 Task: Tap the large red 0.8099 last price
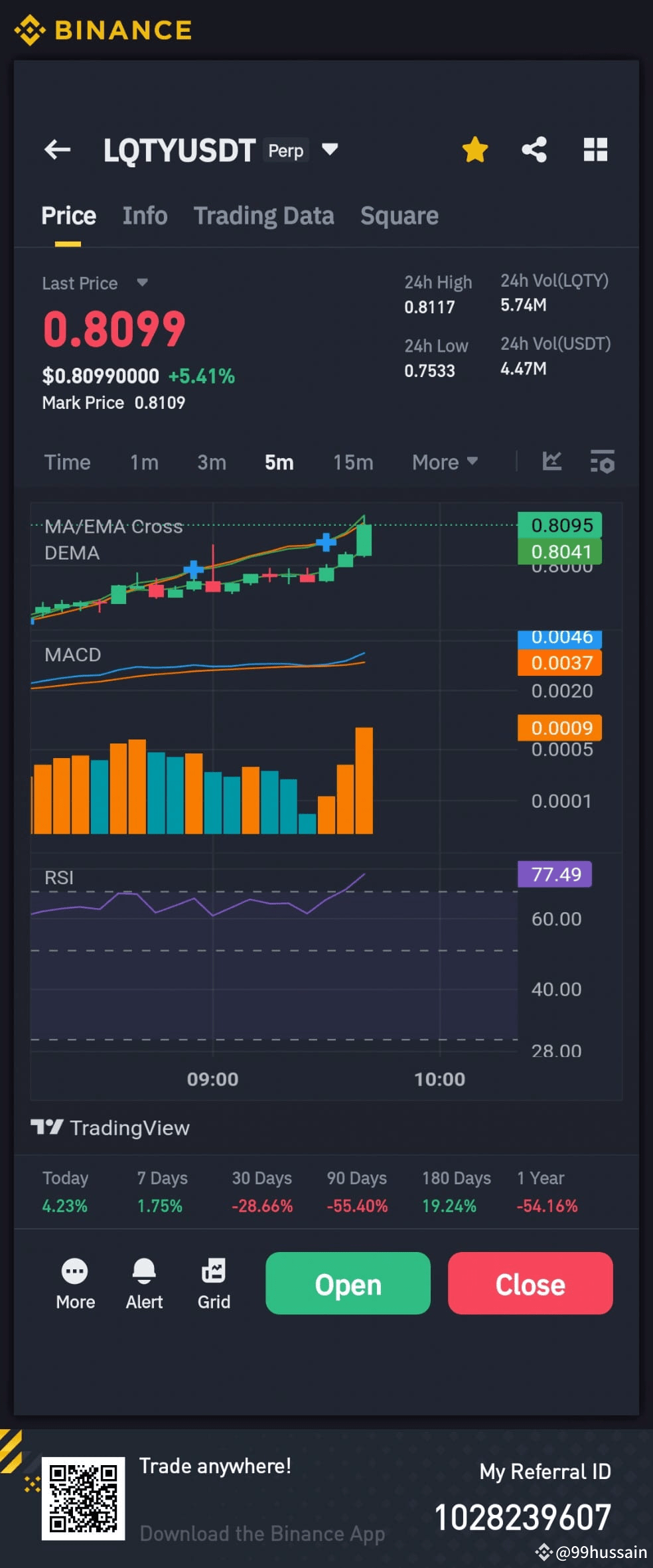point(114,329)
